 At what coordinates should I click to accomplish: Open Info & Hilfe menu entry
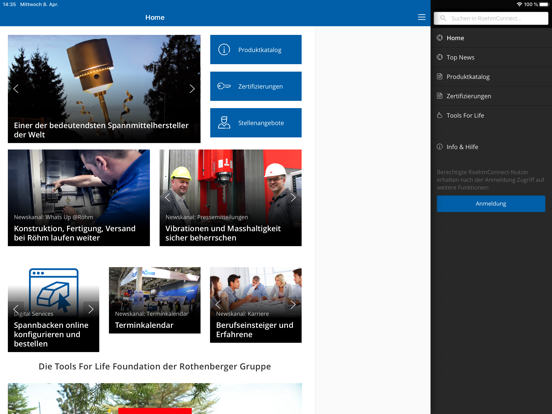click(x=491, y=147)
